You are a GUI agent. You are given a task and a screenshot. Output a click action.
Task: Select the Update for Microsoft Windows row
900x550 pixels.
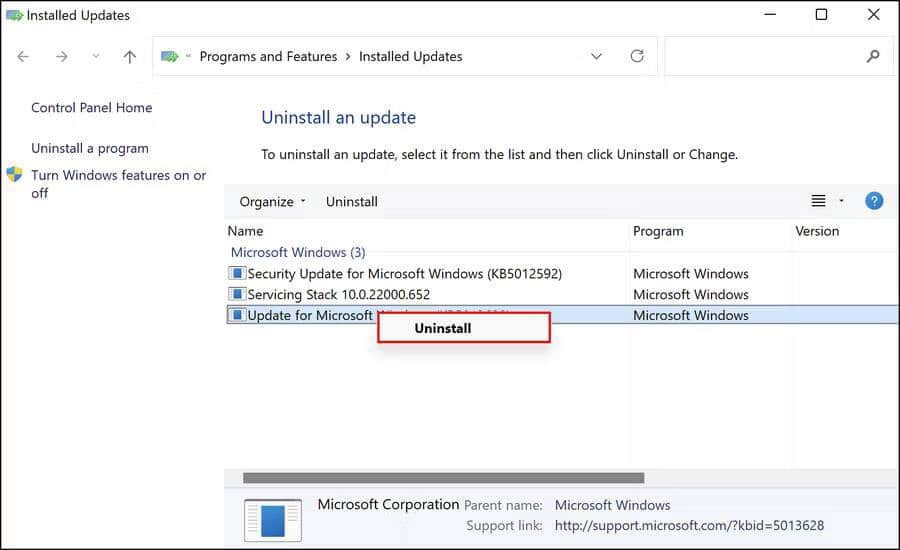click(562, 315)
